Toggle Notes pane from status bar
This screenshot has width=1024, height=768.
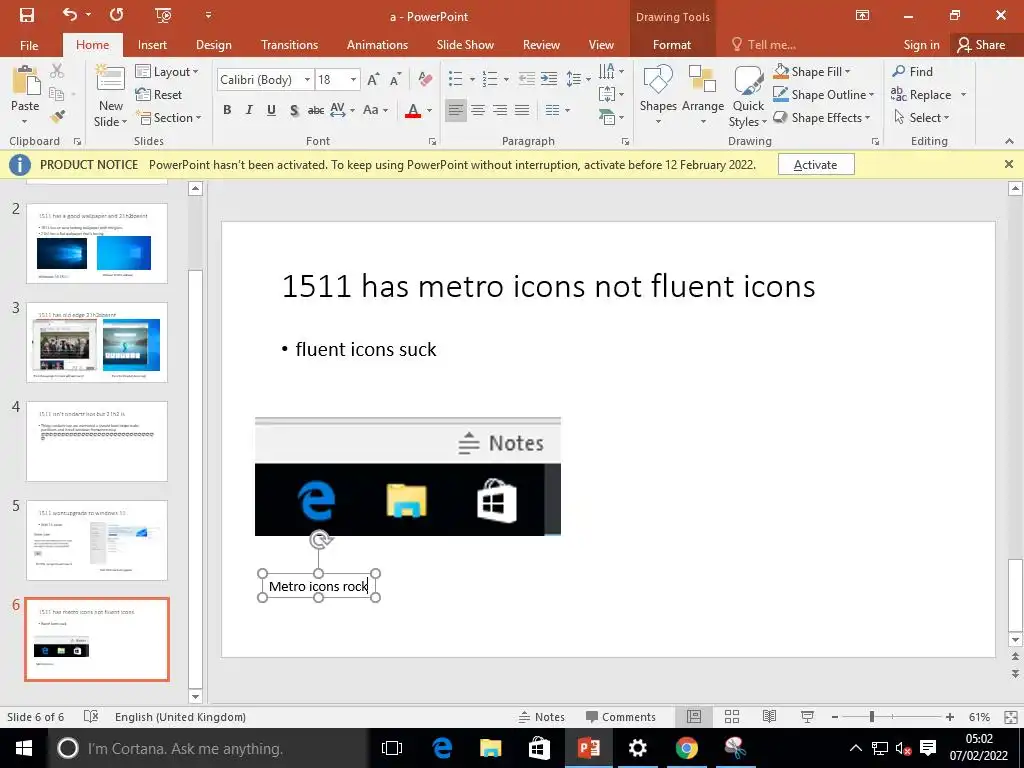[541, 717]
